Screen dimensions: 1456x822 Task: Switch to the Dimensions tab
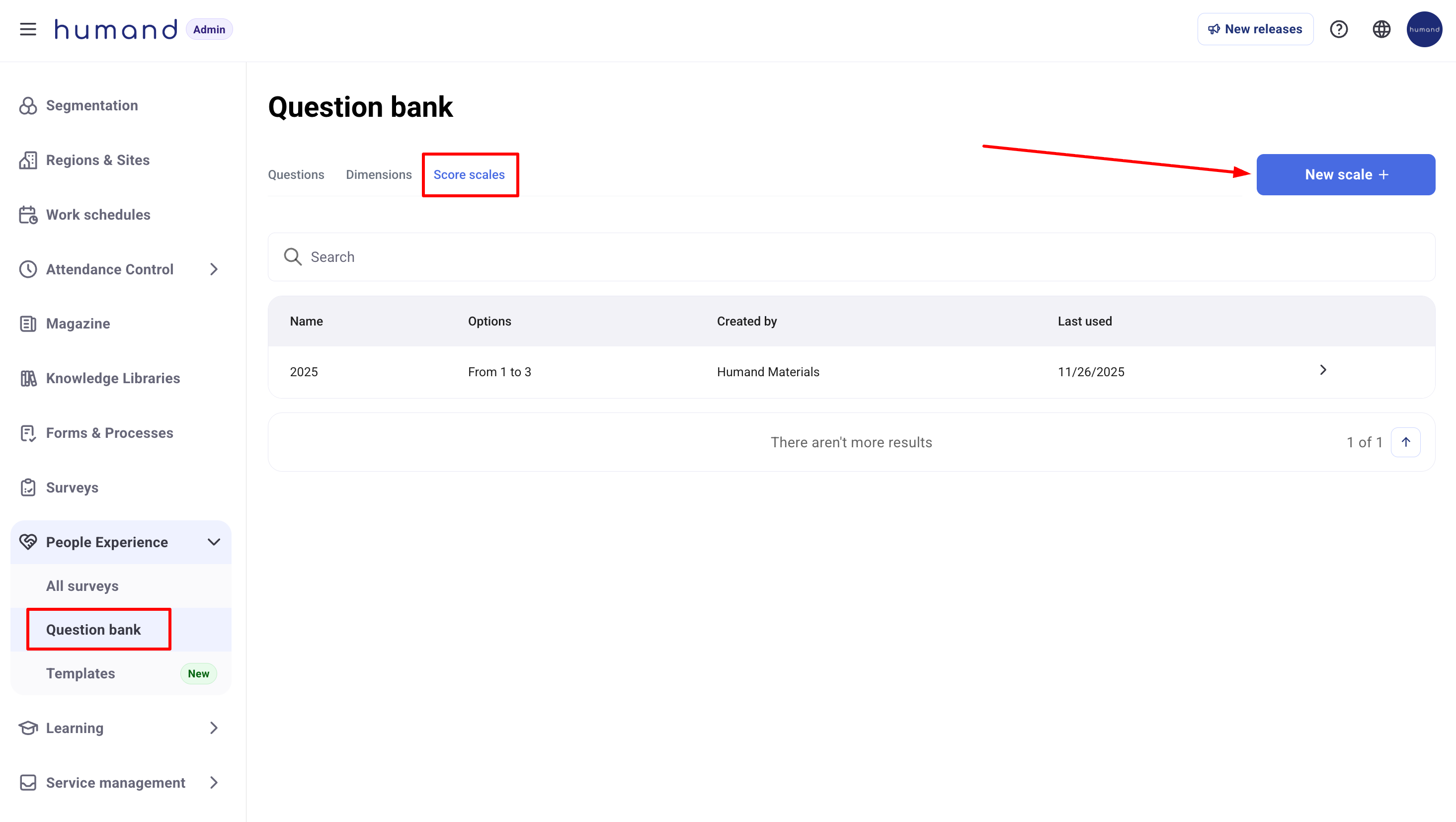(x=378, y=175)
